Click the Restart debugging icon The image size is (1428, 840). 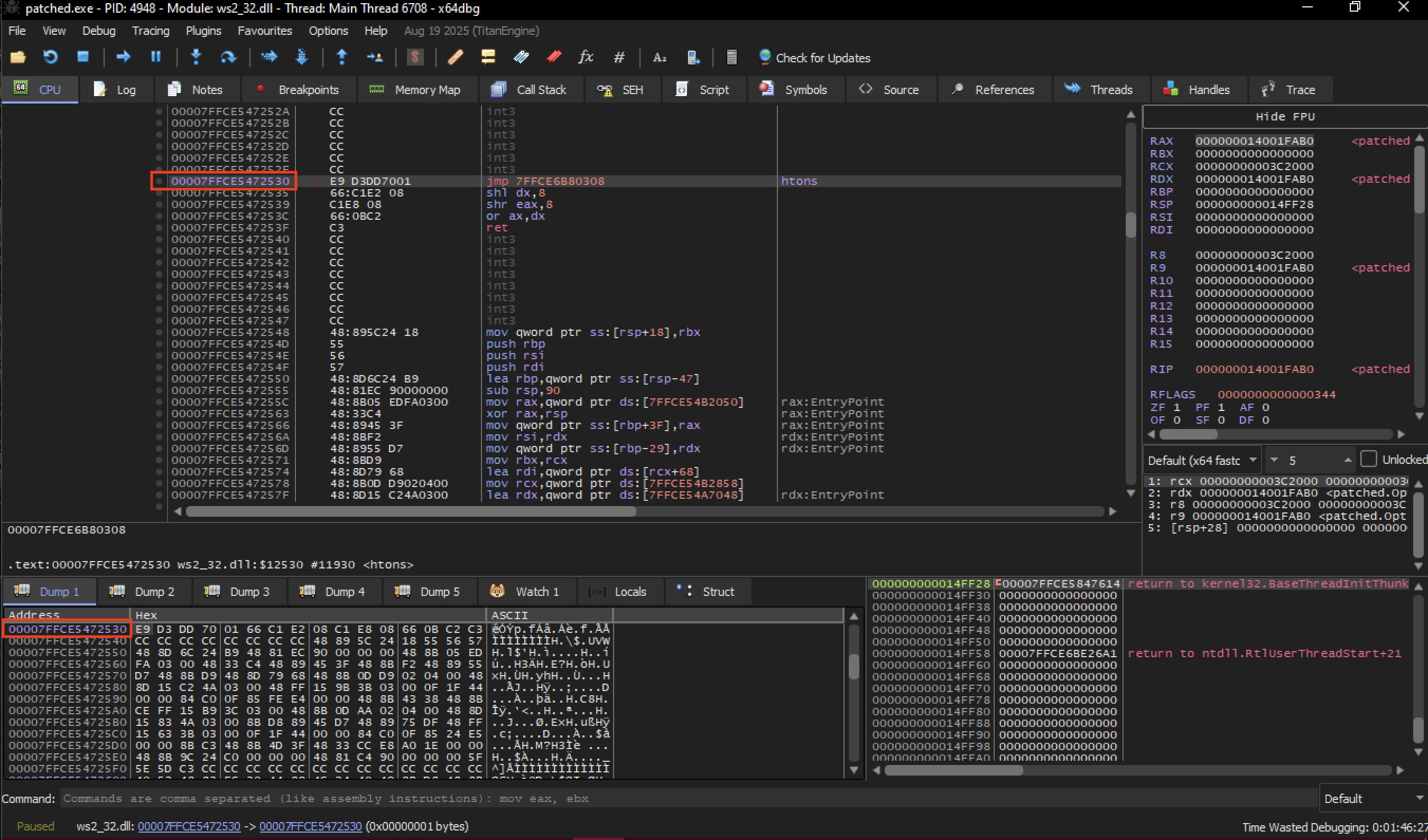pyautogui.click(x=50, y=57)
